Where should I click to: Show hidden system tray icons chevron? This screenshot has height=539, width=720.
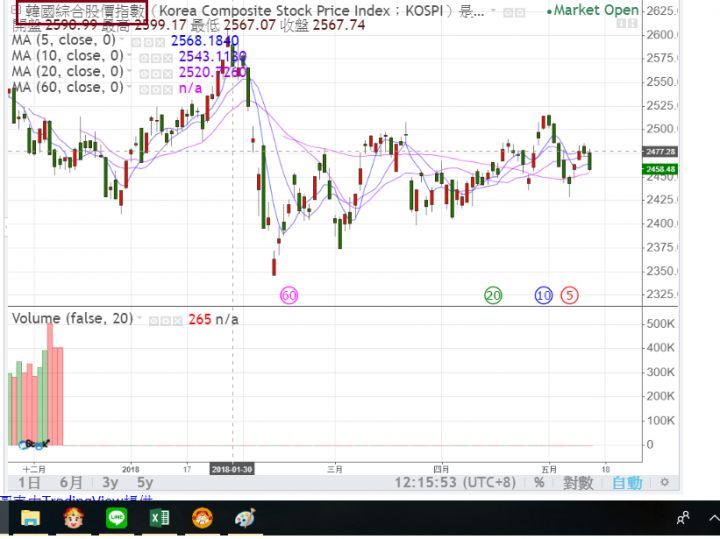(x=714, y=518)
